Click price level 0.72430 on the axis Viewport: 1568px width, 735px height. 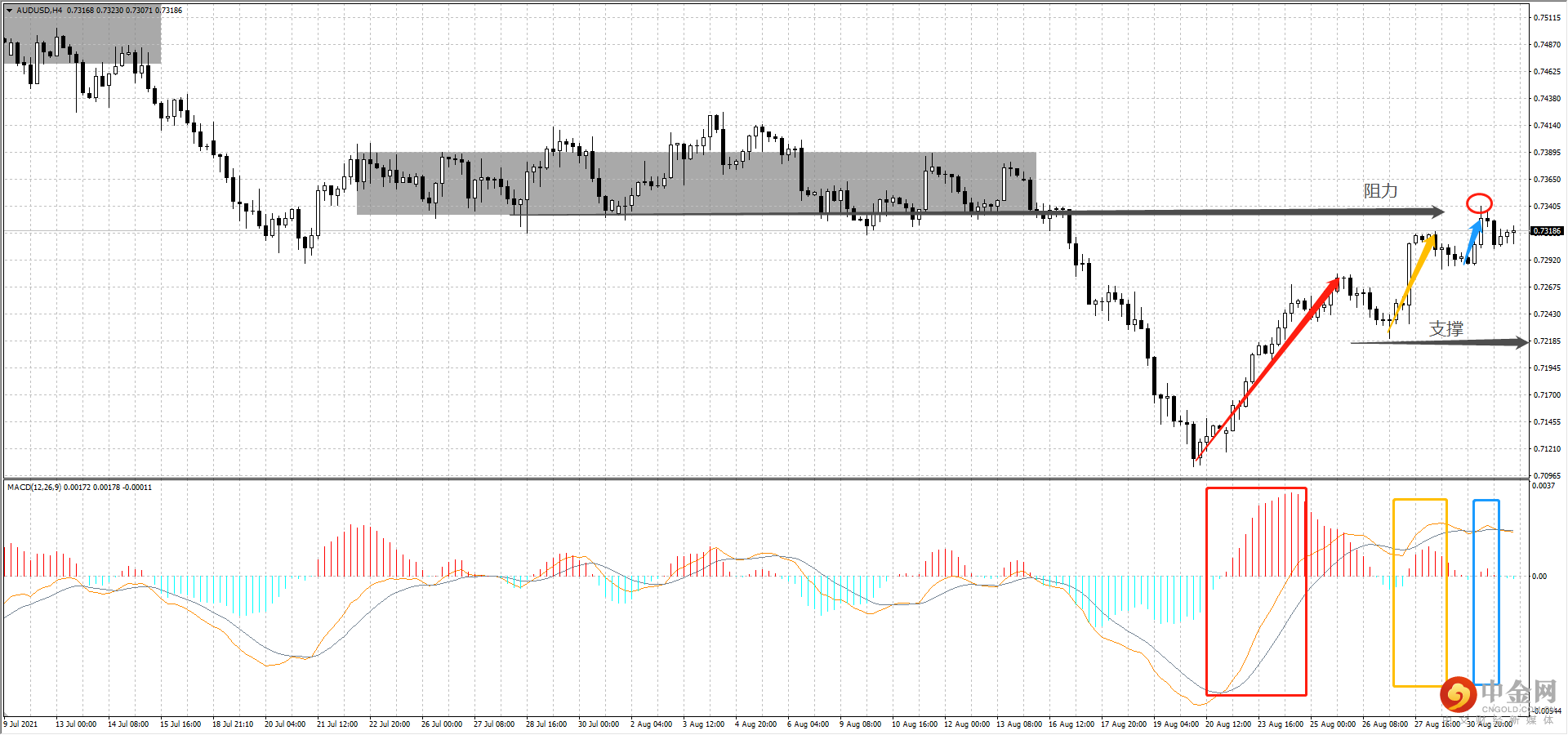click(x=1547, y=314)
